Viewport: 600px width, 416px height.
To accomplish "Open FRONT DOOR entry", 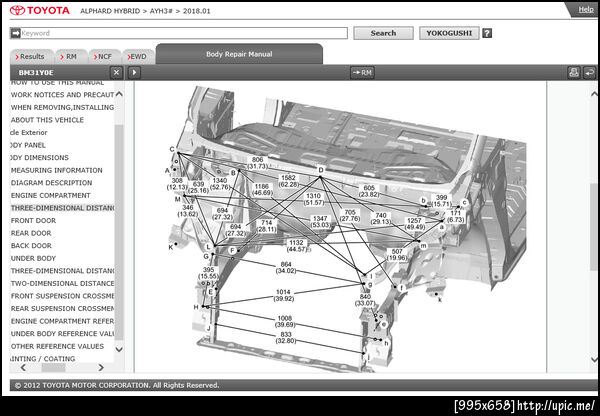I will click(33, 220).
